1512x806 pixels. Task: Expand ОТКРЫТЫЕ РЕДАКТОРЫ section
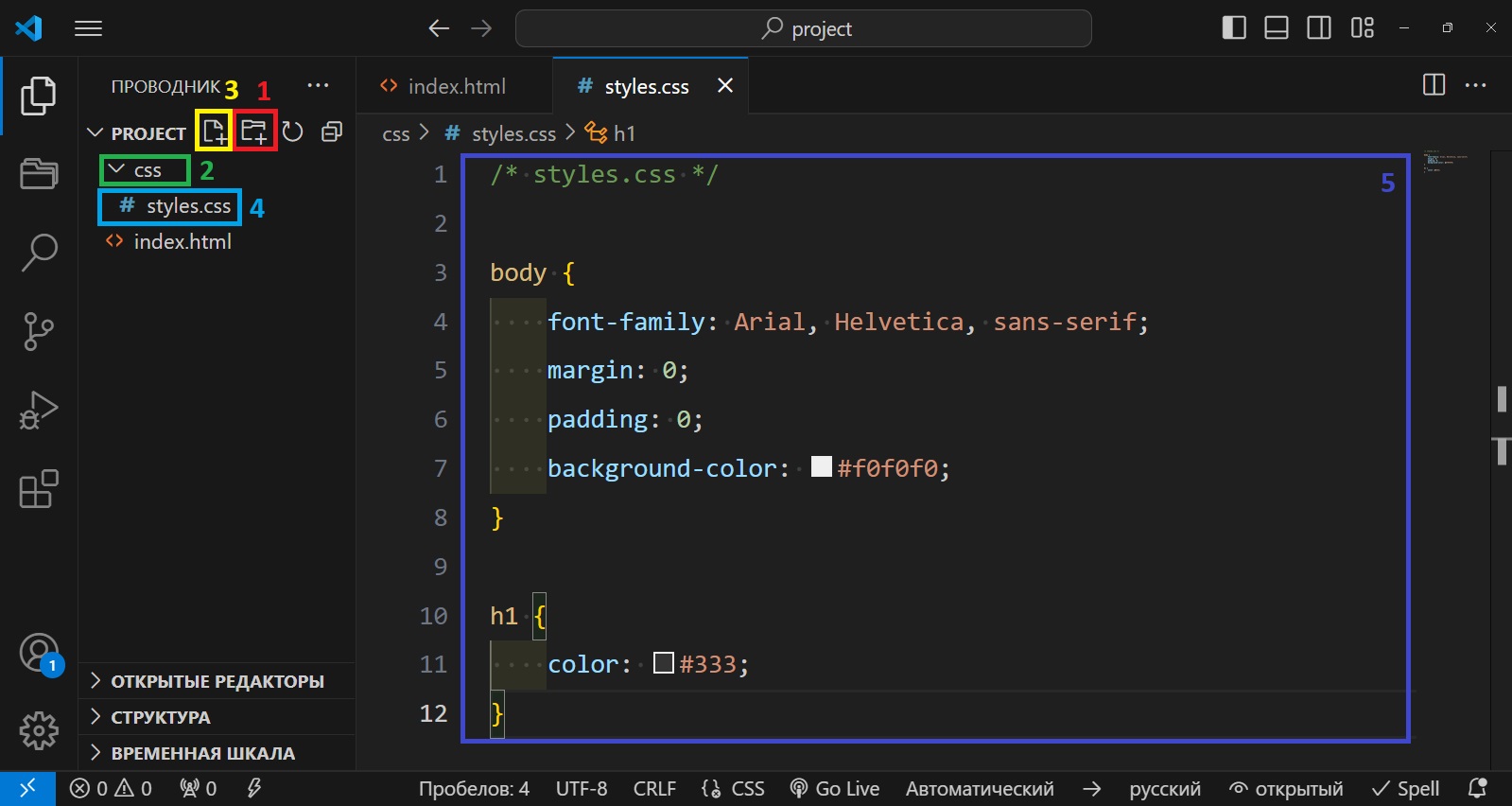[217, 681]
